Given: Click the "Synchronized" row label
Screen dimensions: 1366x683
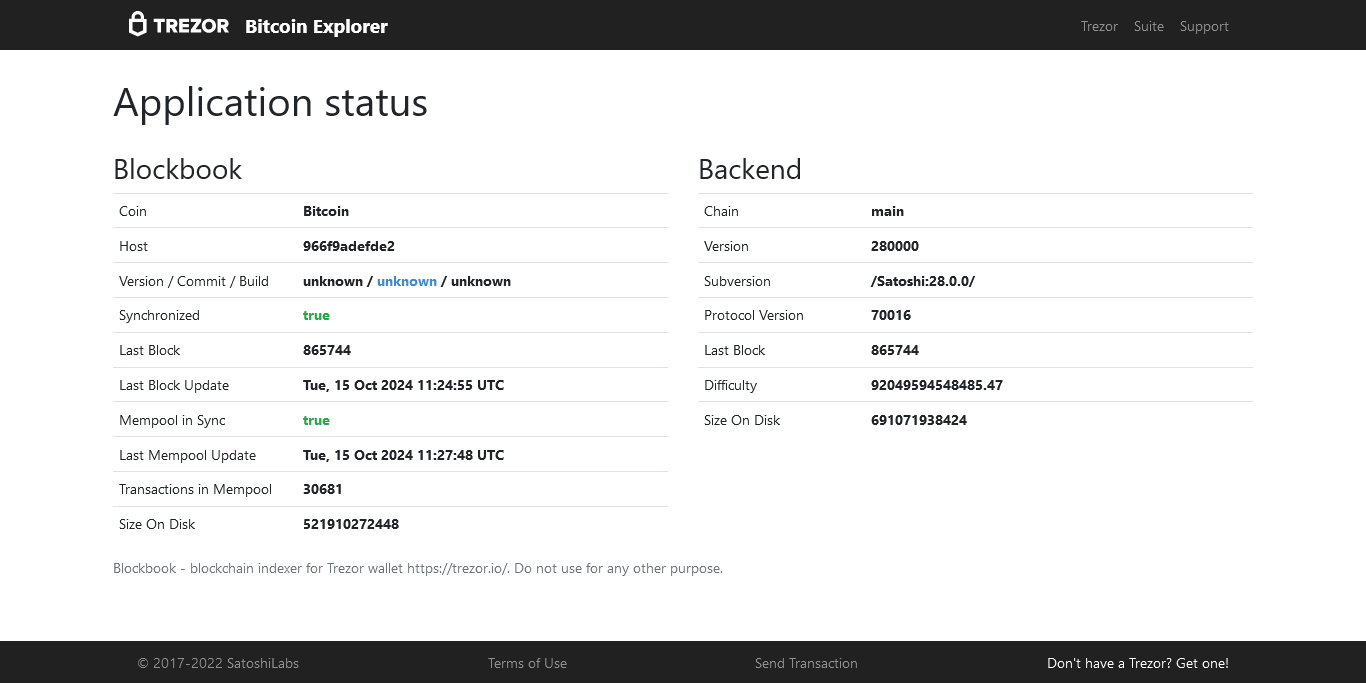Looking at the screenshot, I should [159, 315].
